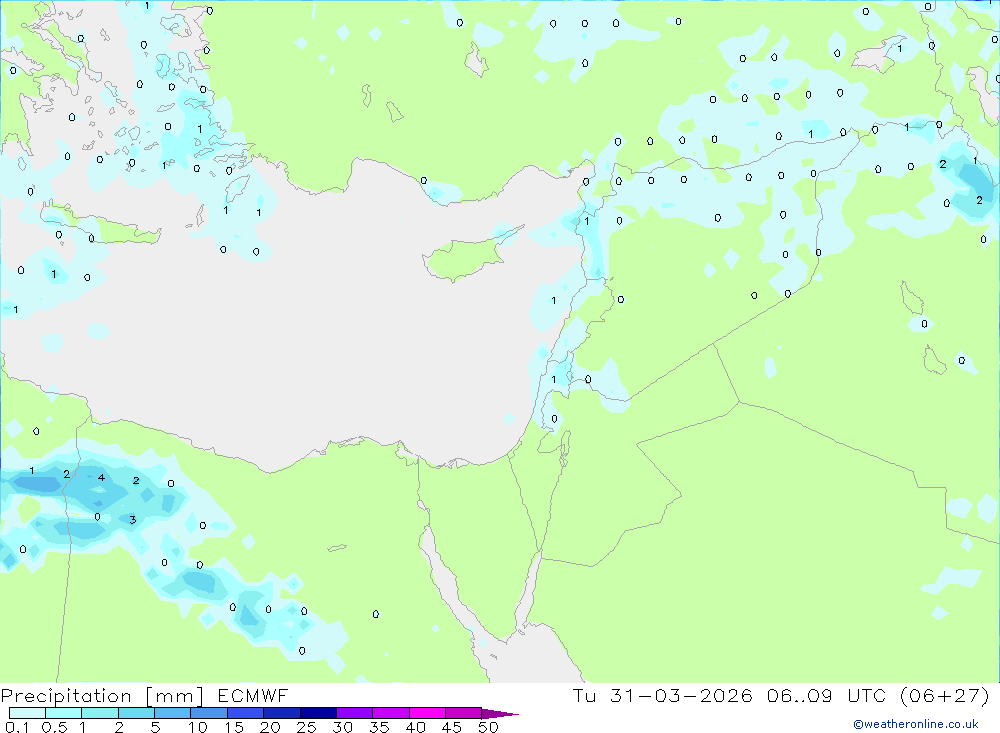Select the 0.5–1 mm legend swatch
1000x733 pixels.
click(x=63, y=713)
